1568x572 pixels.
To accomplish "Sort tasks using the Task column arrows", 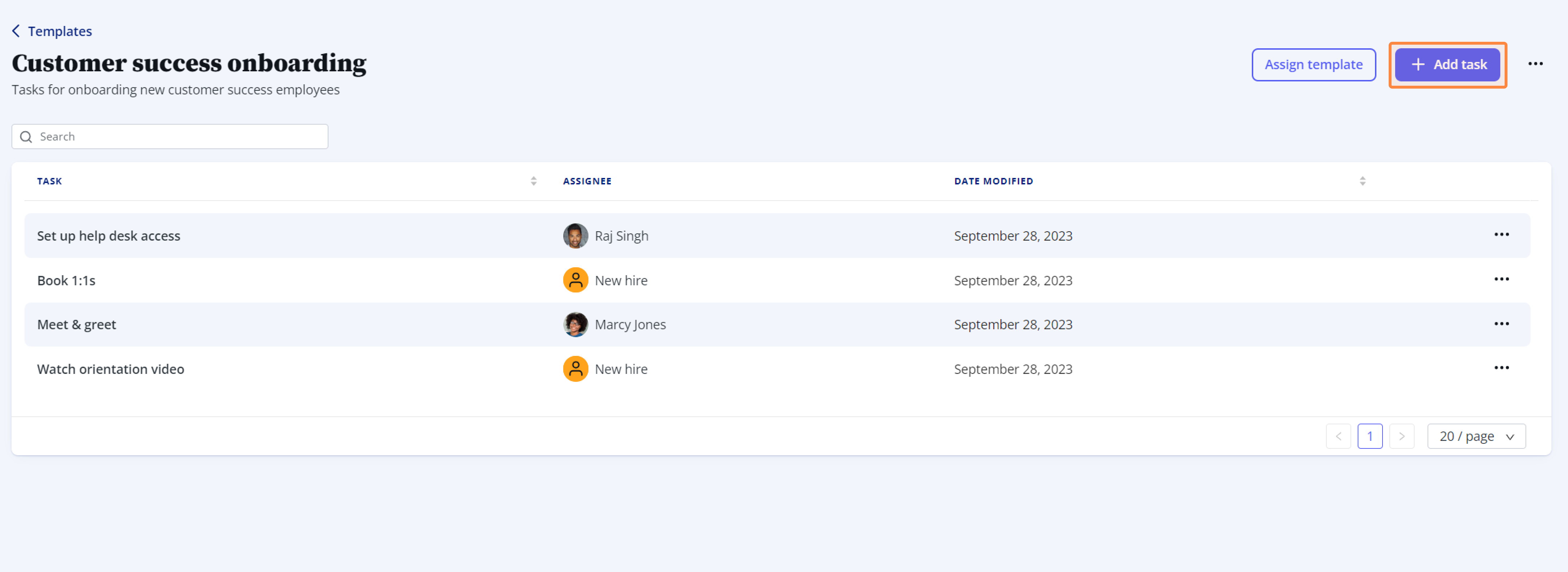I will coord(533,181).
